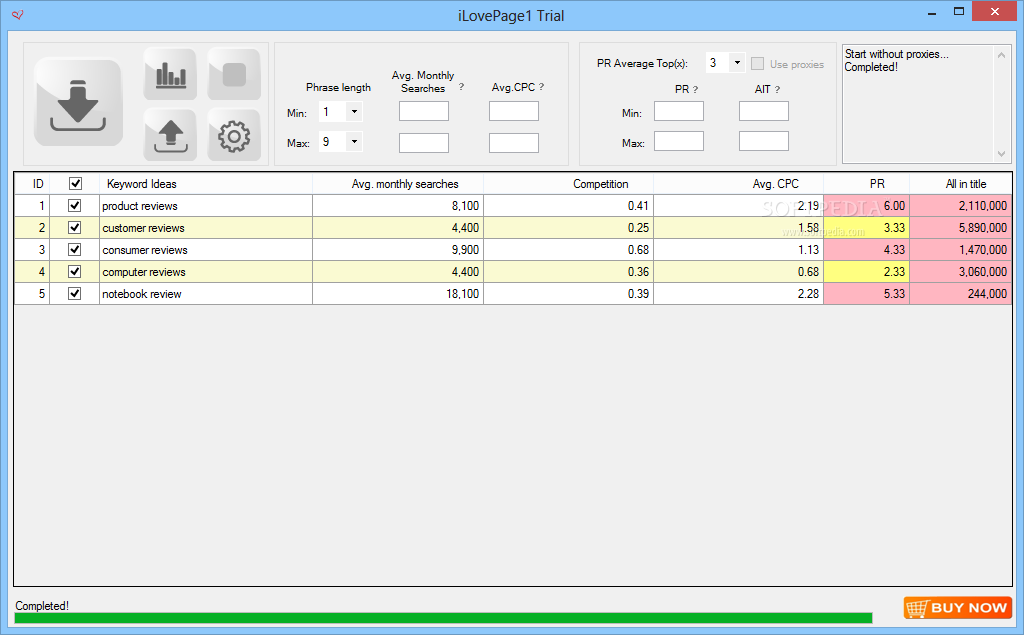1024x635 pixels.
Task: Uncheck the customer reviews row checkbox
Action: (x=74, y=227)
